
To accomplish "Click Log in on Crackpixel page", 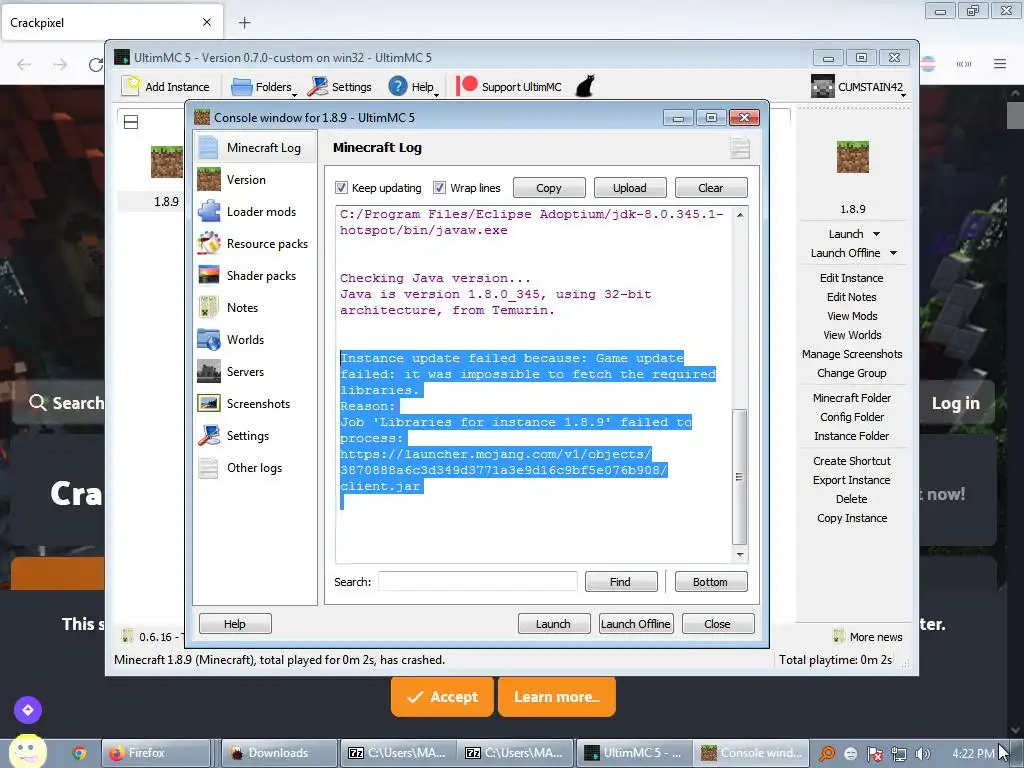I will coord(955,403).
